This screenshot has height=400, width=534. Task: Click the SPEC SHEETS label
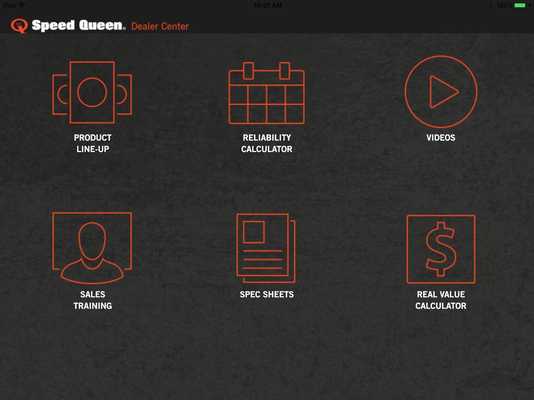point(267,294)
